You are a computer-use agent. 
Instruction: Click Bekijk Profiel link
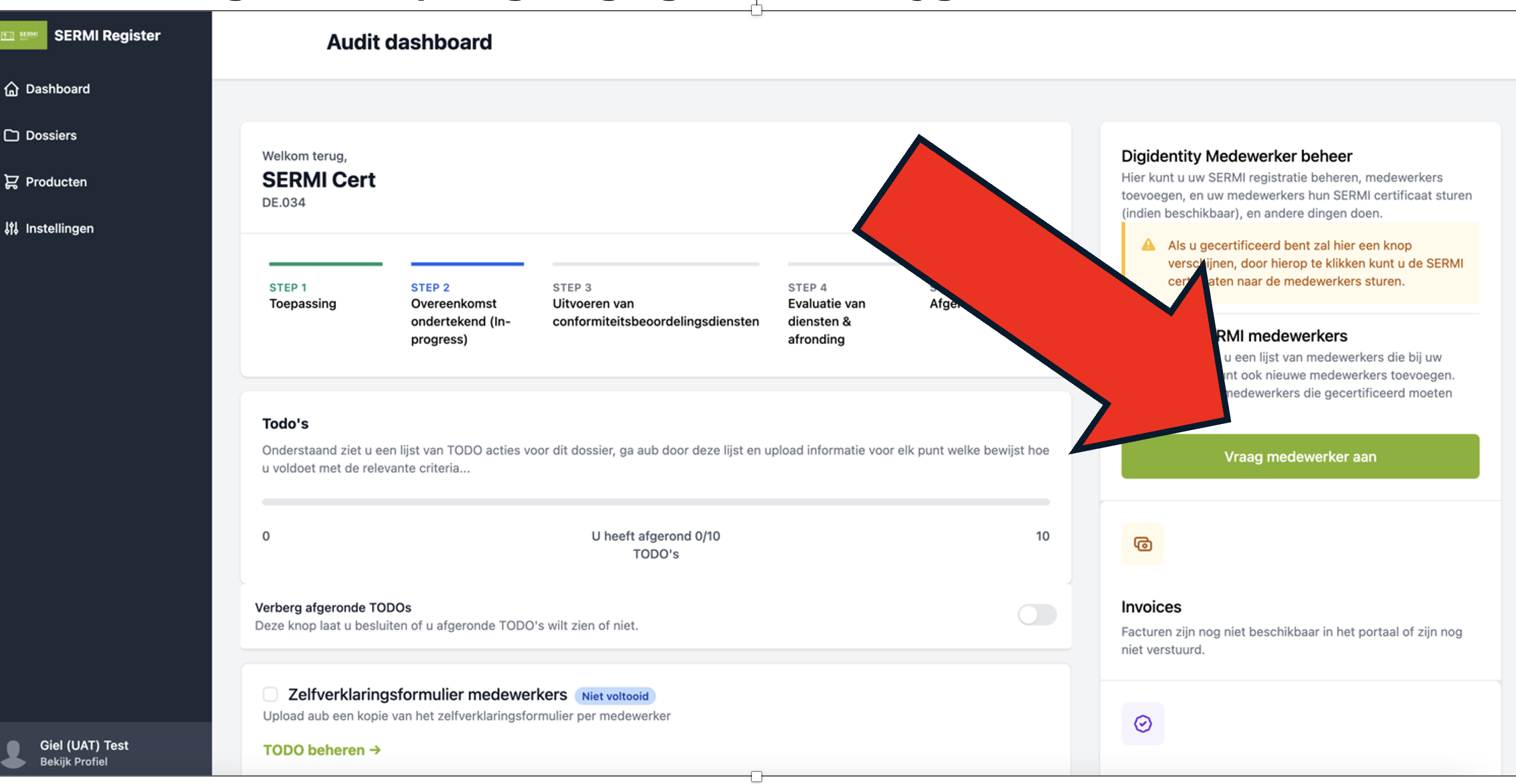(x=74, y=762)
